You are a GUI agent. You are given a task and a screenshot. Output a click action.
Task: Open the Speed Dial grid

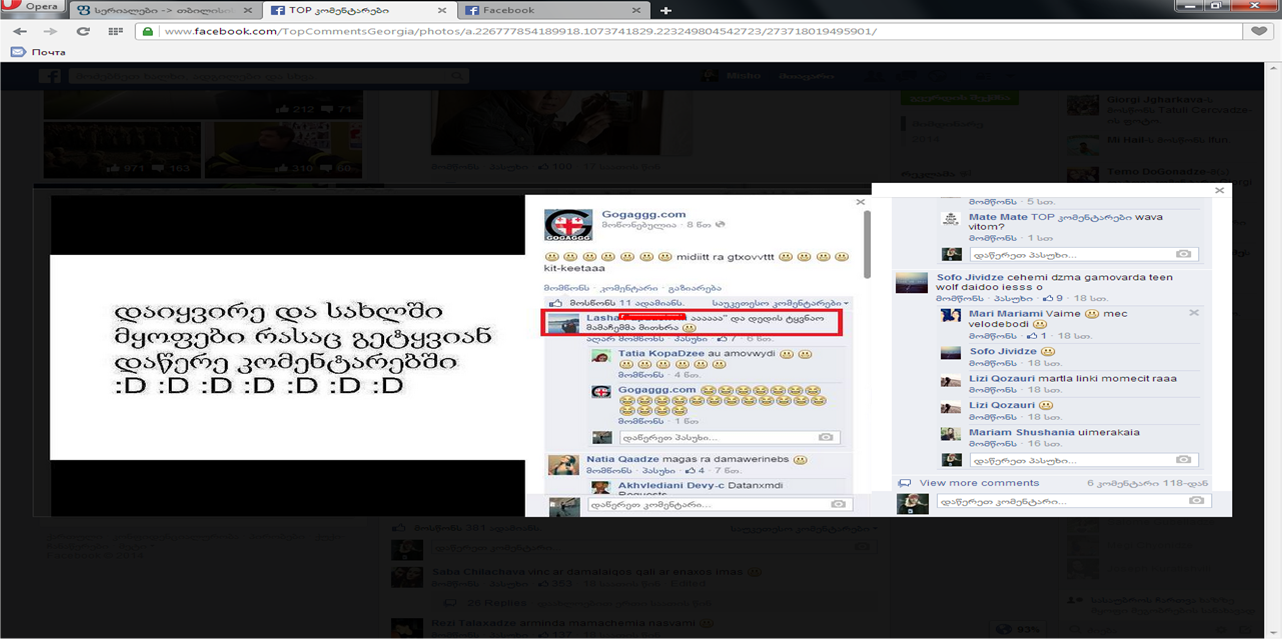[x=116, y=31]
